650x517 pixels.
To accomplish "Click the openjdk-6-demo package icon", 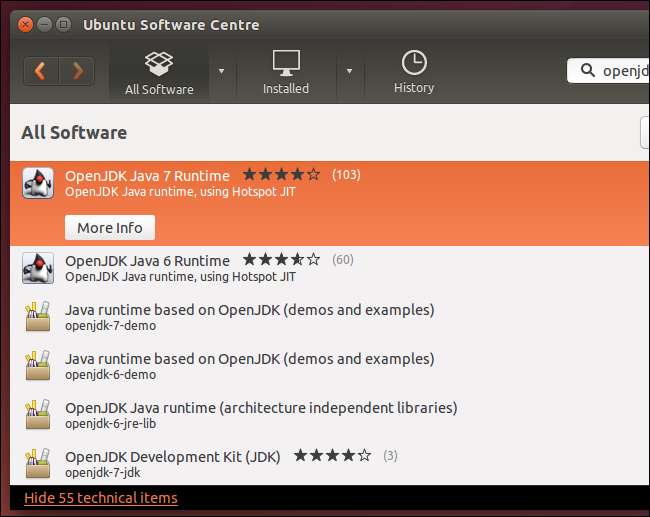I will pos(38,366).
